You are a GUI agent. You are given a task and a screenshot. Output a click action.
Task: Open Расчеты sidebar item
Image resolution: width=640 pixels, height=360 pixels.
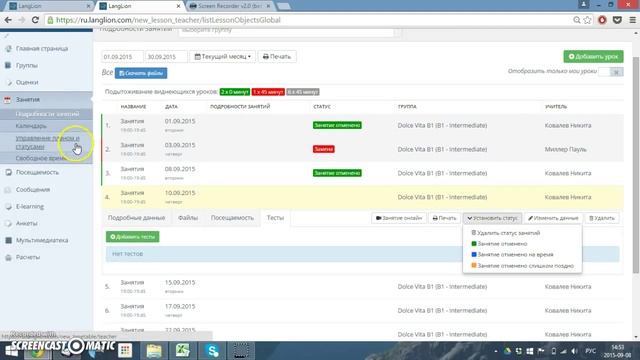tap(28, 257)
